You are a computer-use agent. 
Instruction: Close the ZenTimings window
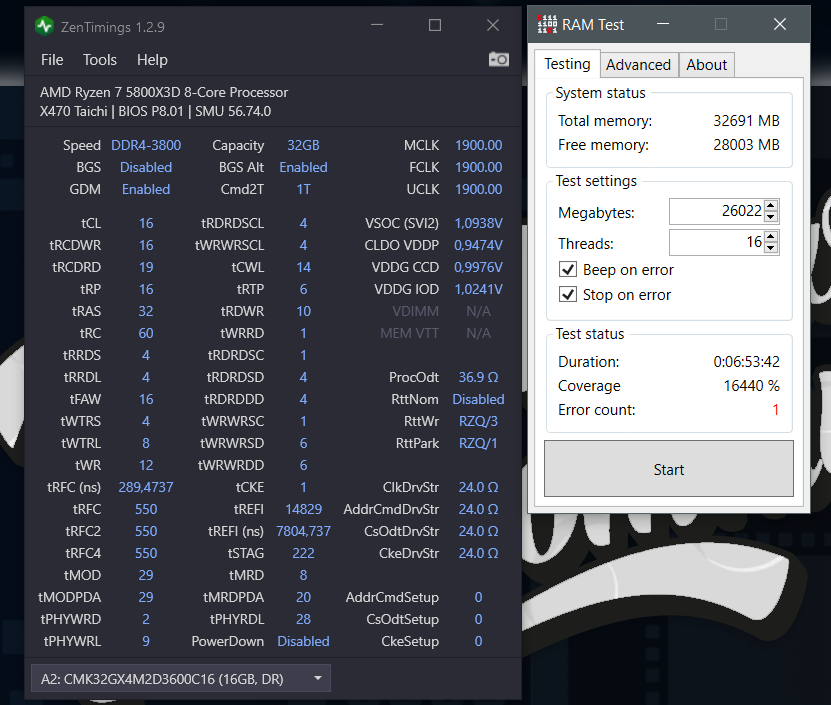click(493, 25)
